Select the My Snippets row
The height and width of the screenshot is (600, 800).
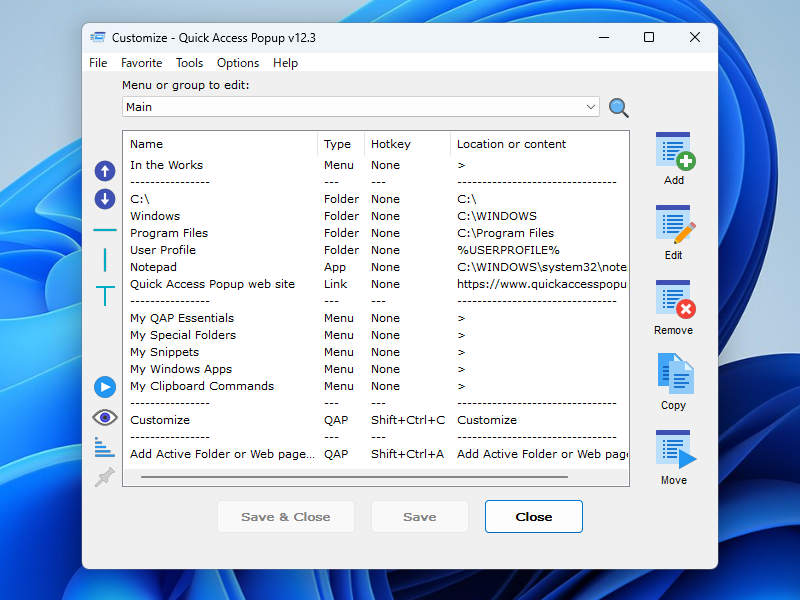tap(376, 352)
